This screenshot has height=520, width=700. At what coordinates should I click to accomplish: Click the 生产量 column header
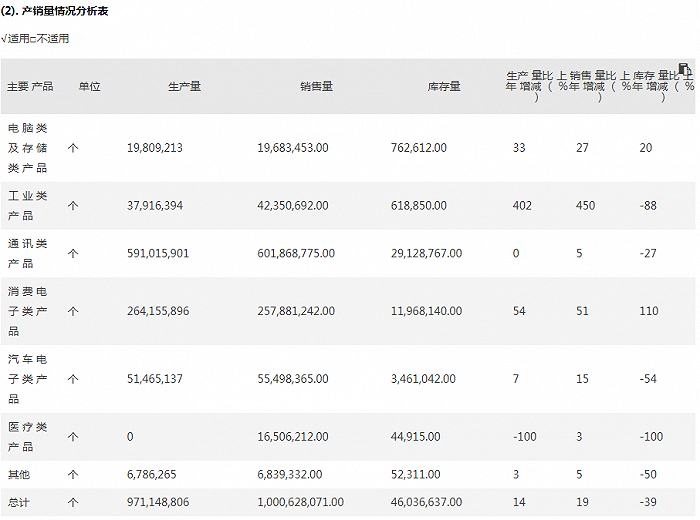pos(184,86)
